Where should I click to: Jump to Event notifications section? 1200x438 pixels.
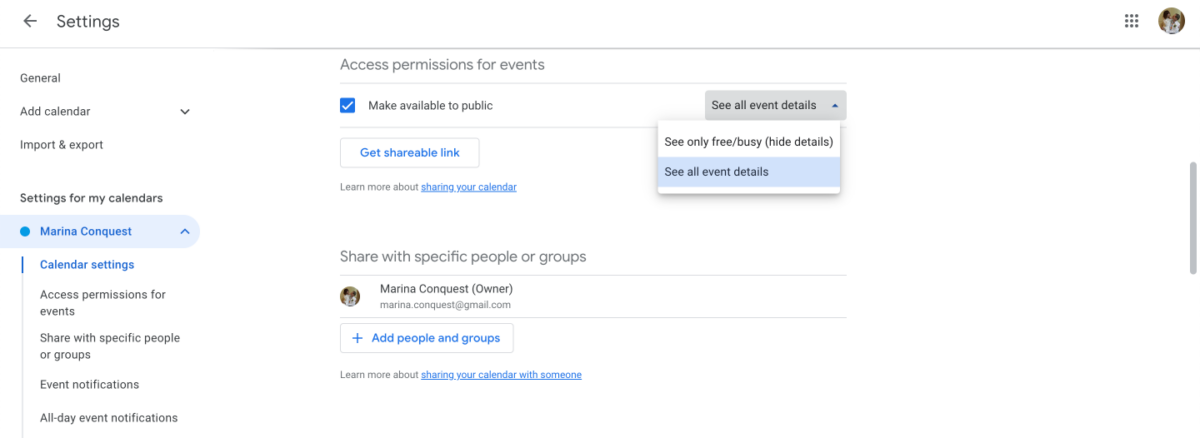[x=89, y=384]
